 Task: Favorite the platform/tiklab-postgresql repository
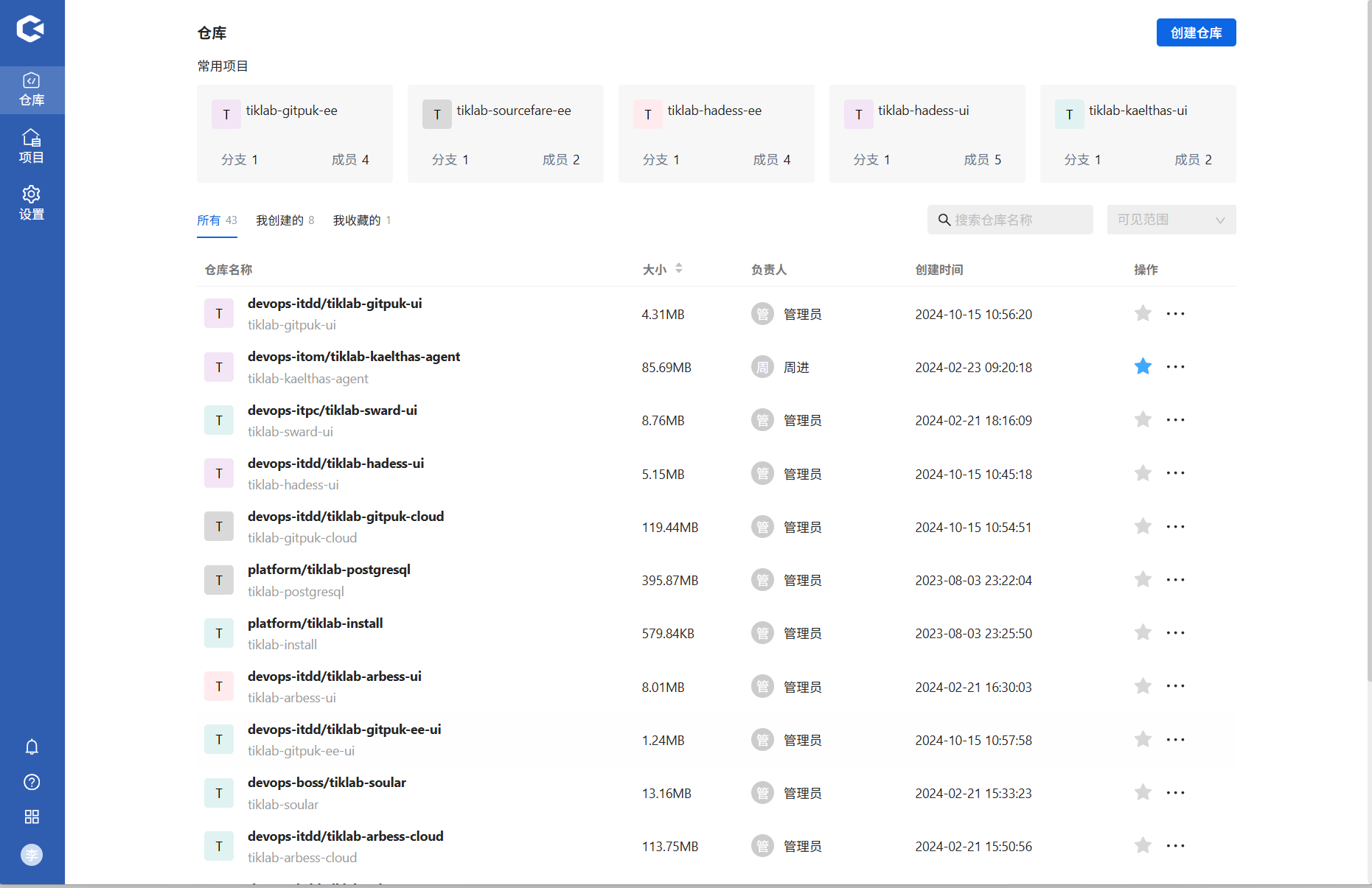click(x=1143, y=580)
